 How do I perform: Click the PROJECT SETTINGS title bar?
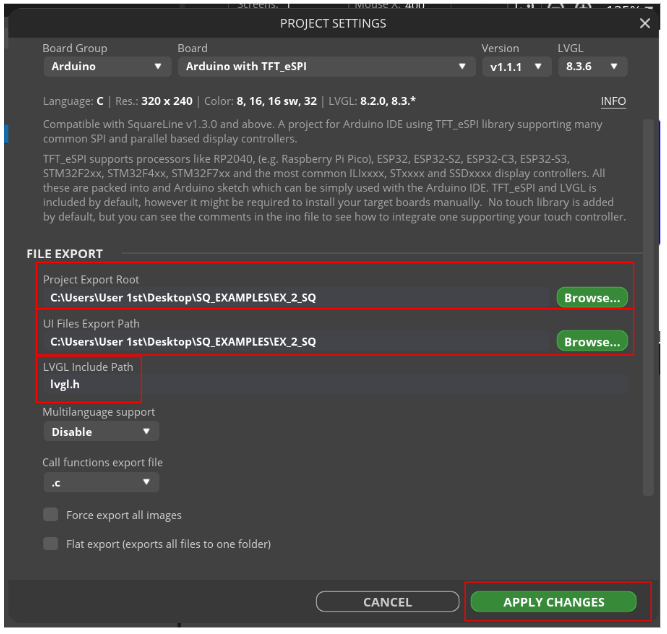332,24
